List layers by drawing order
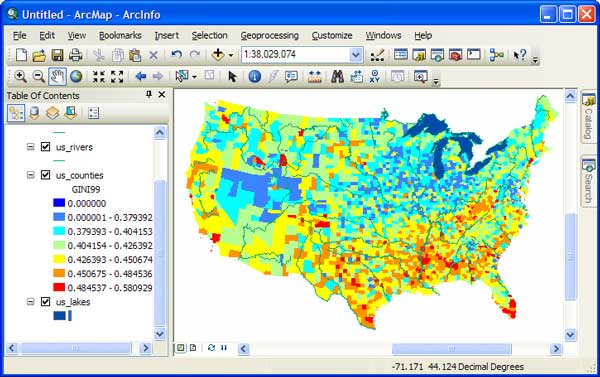 [x=16, y=113]
